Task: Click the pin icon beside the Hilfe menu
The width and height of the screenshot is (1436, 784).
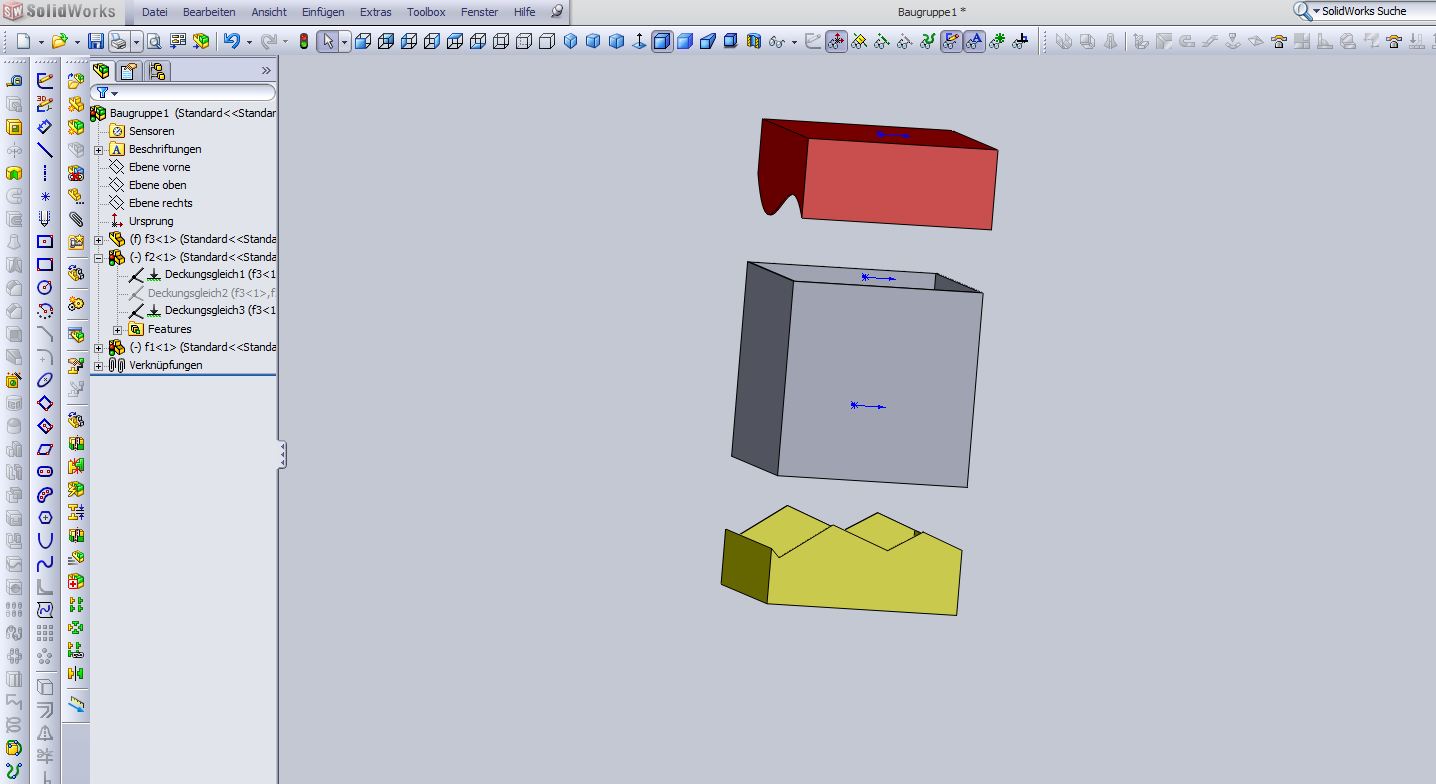Action: point(557,11)
